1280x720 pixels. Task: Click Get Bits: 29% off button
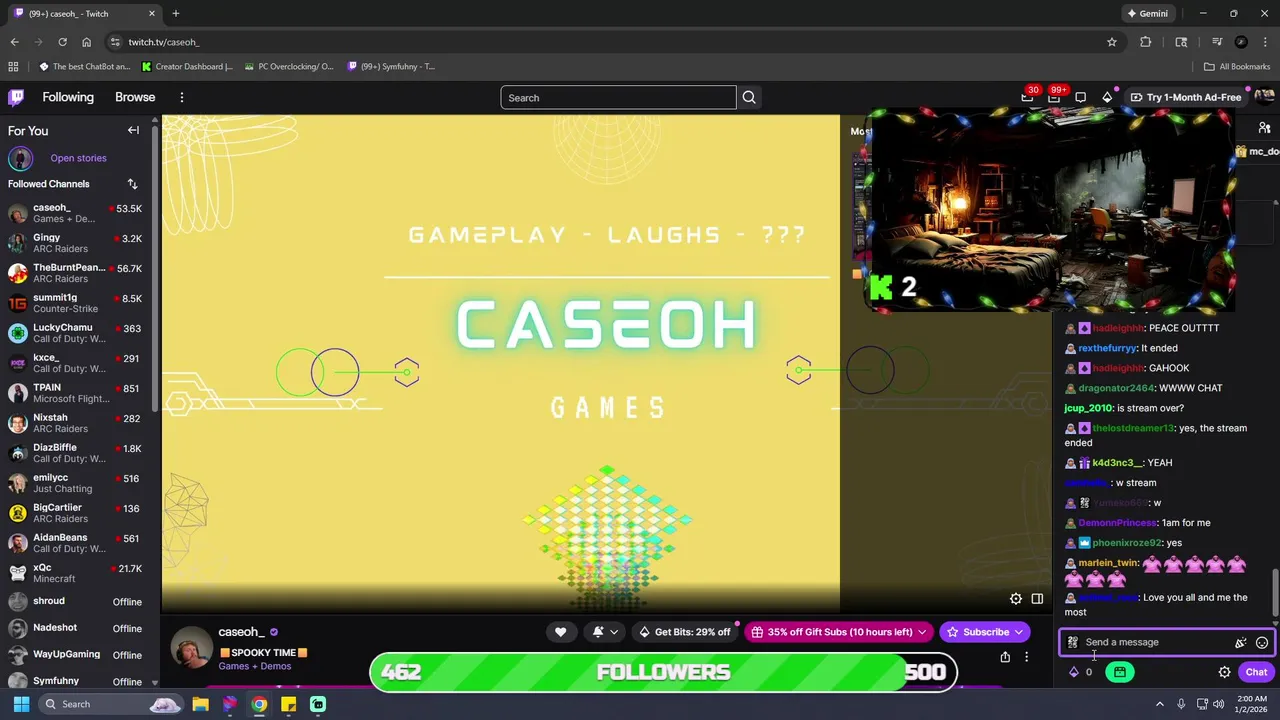click(x=684, y=632)
